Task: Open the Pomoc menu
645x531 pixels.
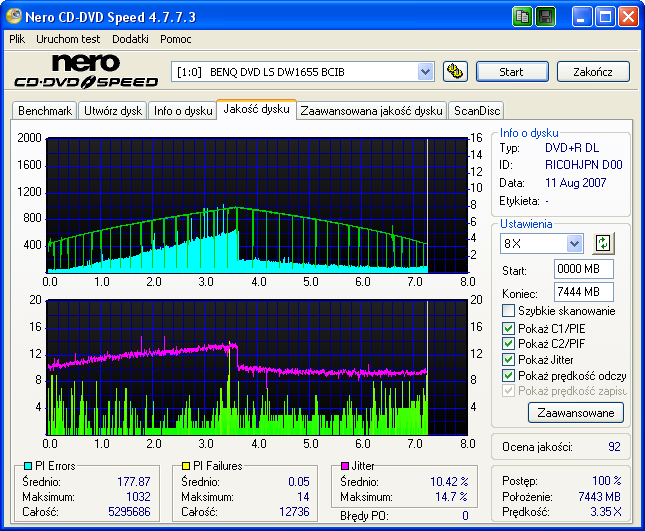Action: click(176, 39)
